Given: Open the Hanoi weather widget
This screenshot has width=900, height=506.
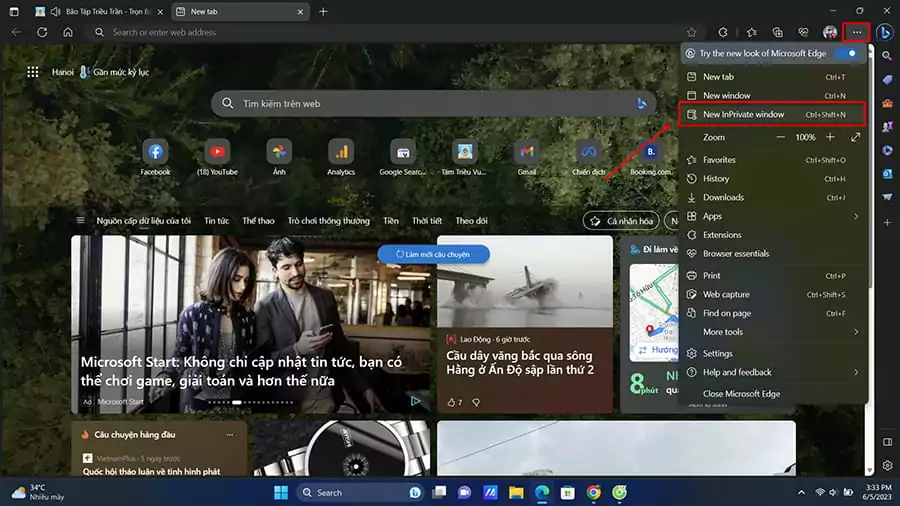Looking at the screenshot, I should 100,72.
